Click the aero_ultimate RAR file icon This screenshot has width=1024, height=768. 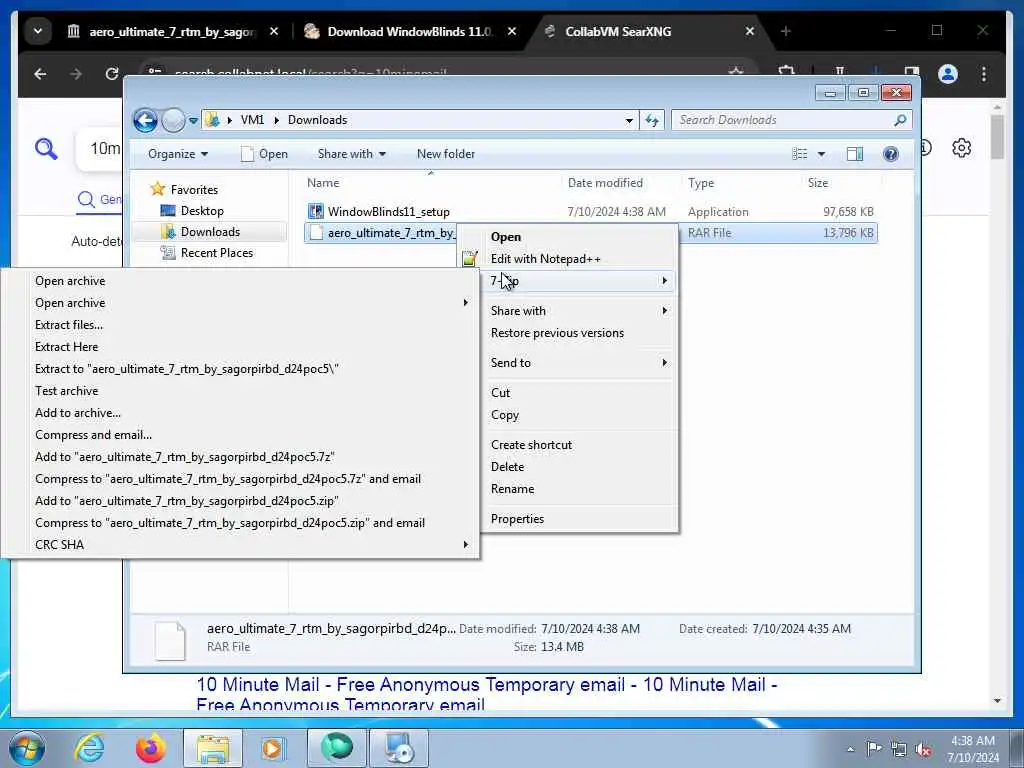pyautogui.click(x=316, y=232)
